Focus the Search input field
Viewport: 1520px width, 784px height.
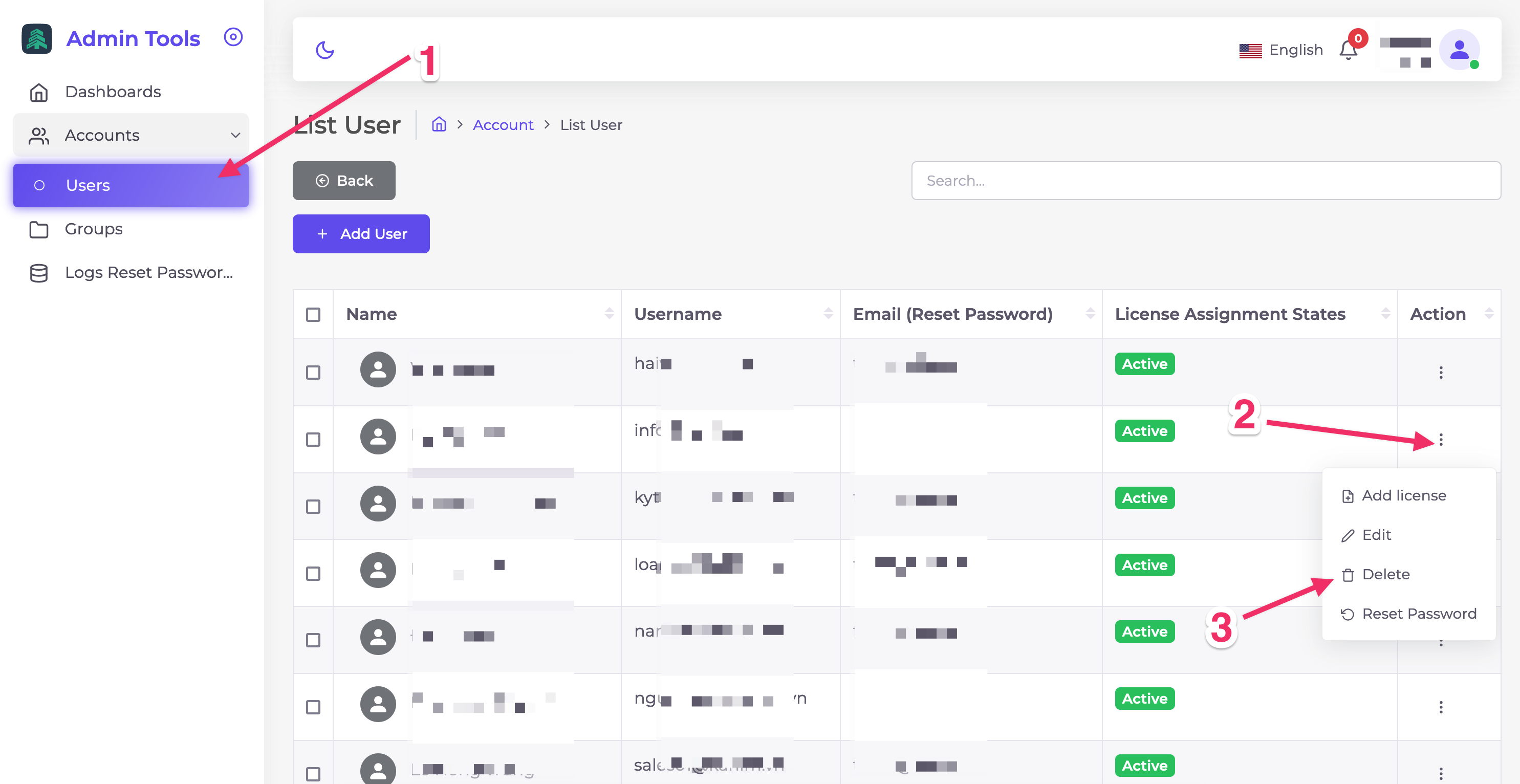[1205, 181]
